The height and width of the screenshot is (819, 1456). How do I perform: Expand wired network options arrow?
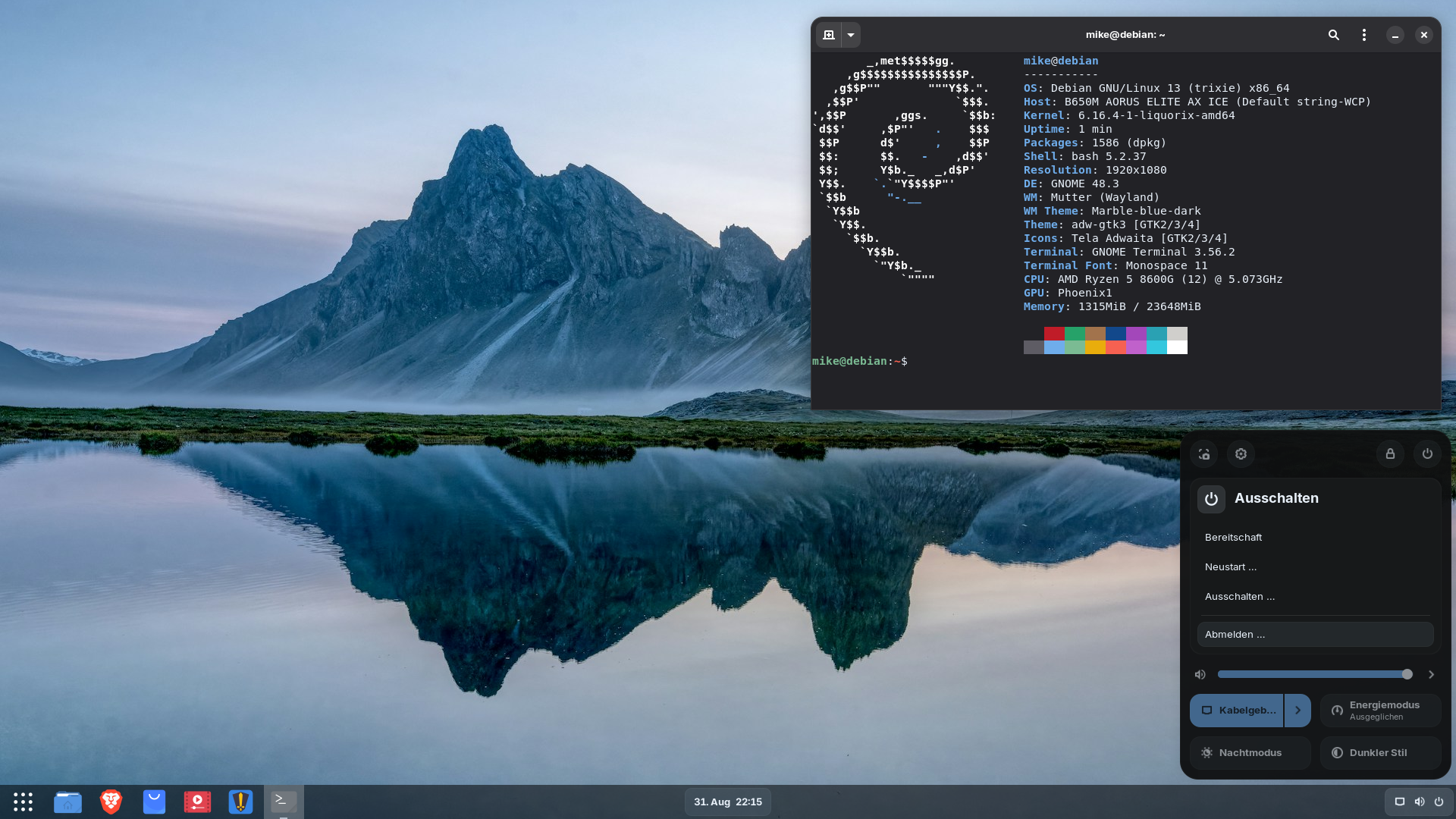1298,711
